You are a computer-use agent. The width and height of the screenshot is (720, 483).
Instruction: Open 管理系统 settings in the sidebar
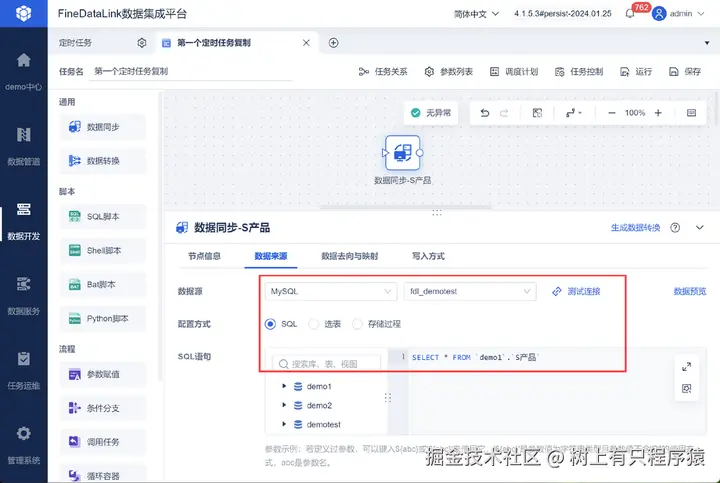23,445
